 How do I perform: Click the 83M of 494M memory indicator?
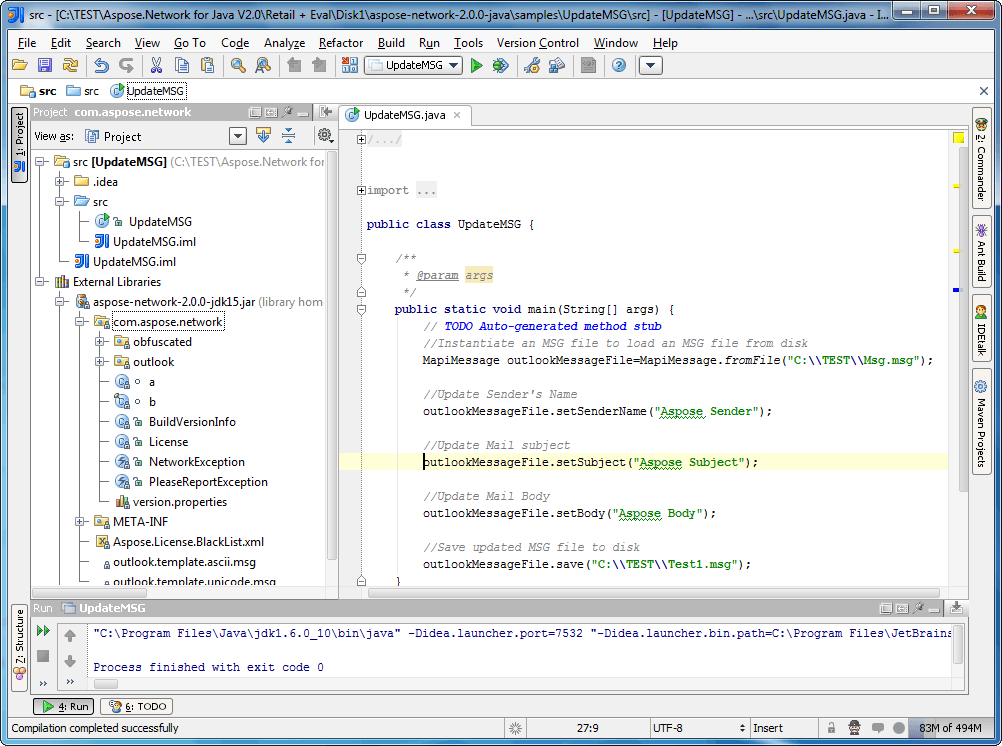tap(950, 728)
